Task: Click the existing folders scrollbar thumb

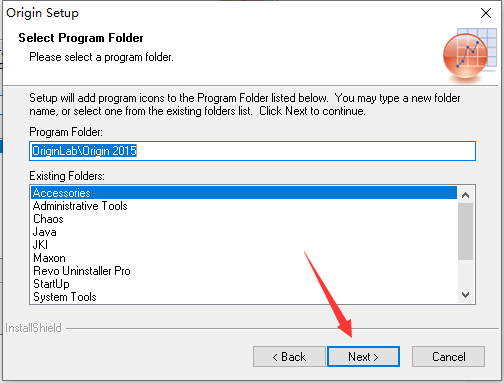Action: tap(466, 231)
